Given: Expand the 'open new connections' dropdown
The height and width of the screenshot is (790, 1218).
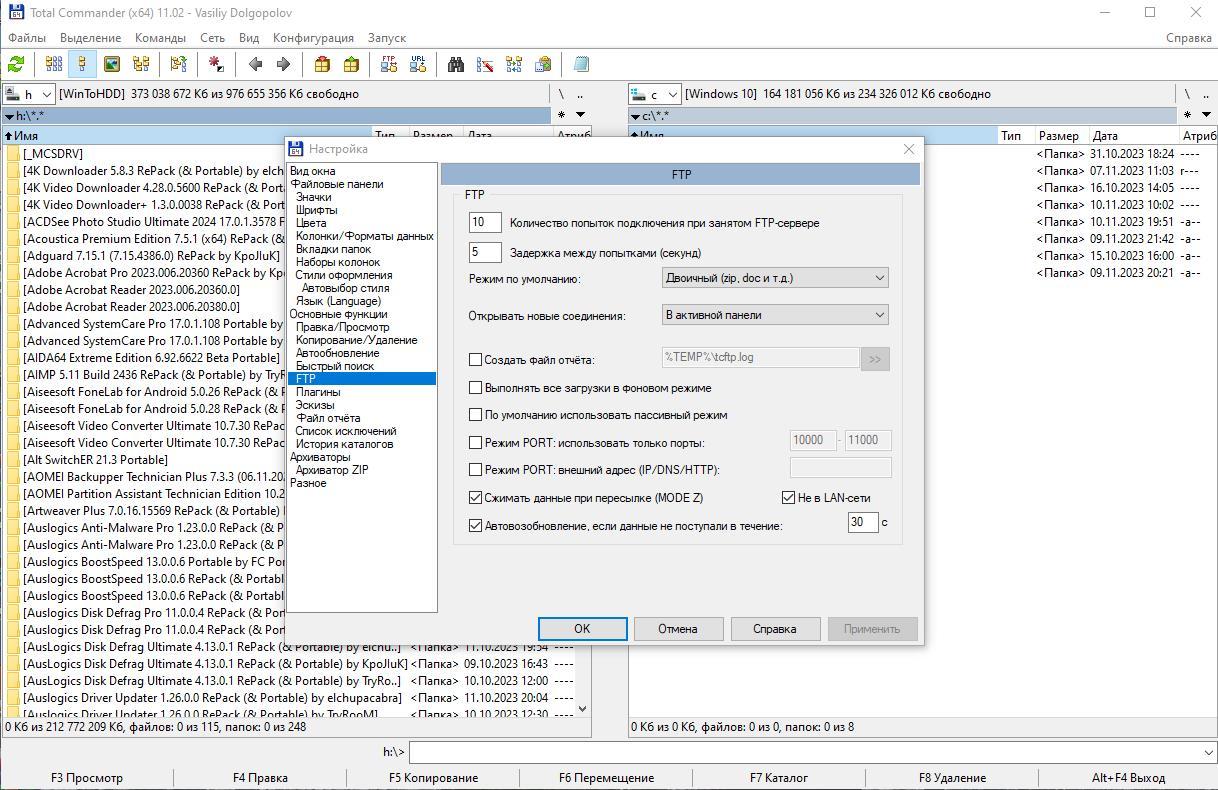Looking at the screenshot, I should pos(775,315).
